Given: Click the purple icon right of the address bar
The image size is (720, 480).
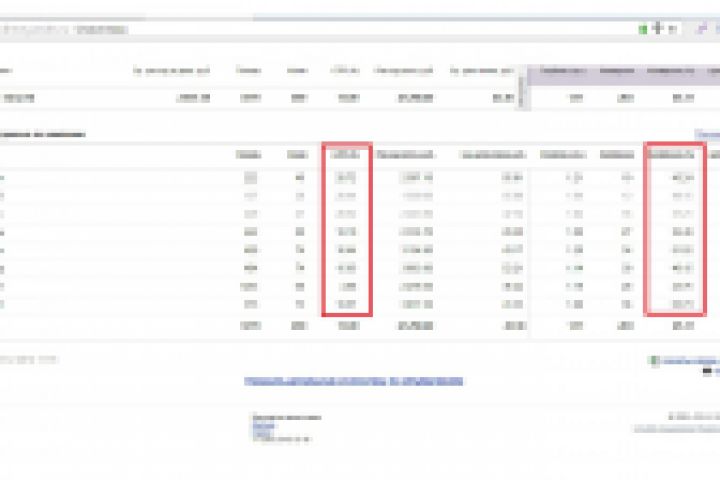Looking at the screenshot, I should (x=702, y=29).
